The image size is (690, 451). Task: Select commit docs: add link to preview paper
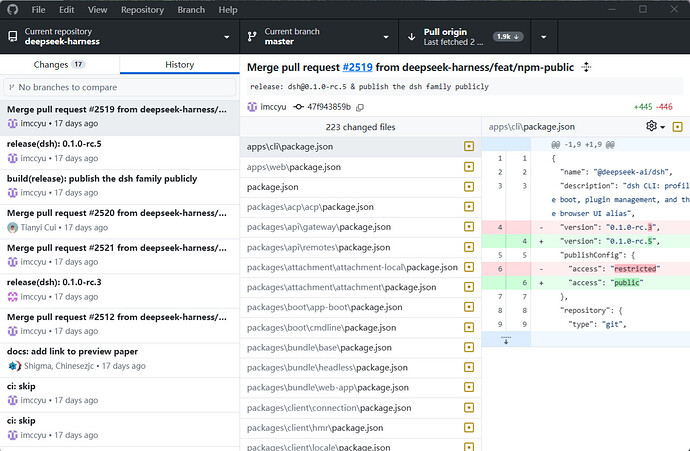click(120, 359)
